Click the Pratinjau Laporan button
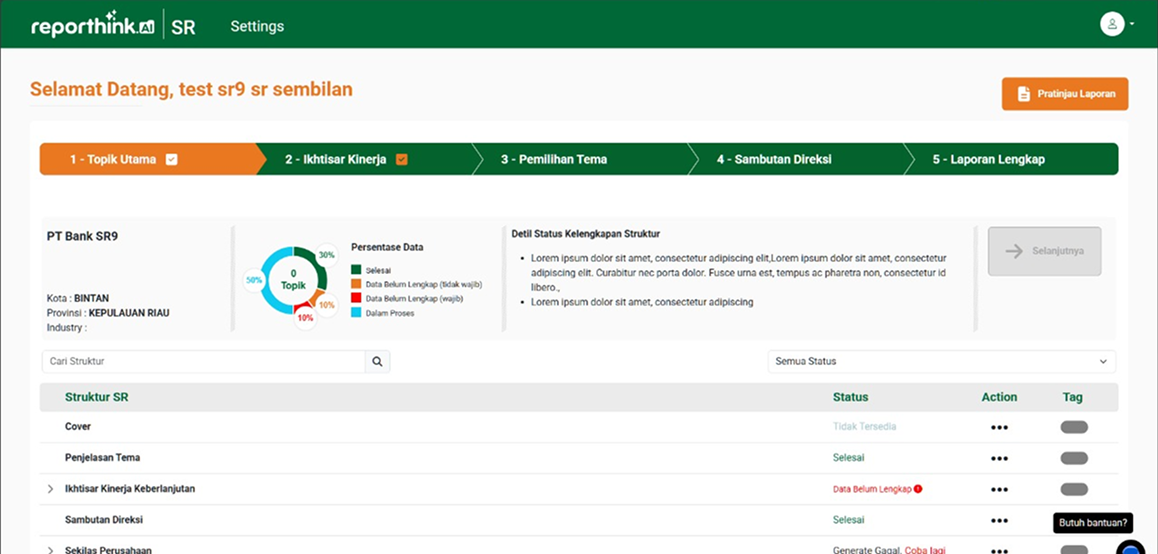Image resolution: width=1158 pixels, height=554 pixels. pos(1065,94)
